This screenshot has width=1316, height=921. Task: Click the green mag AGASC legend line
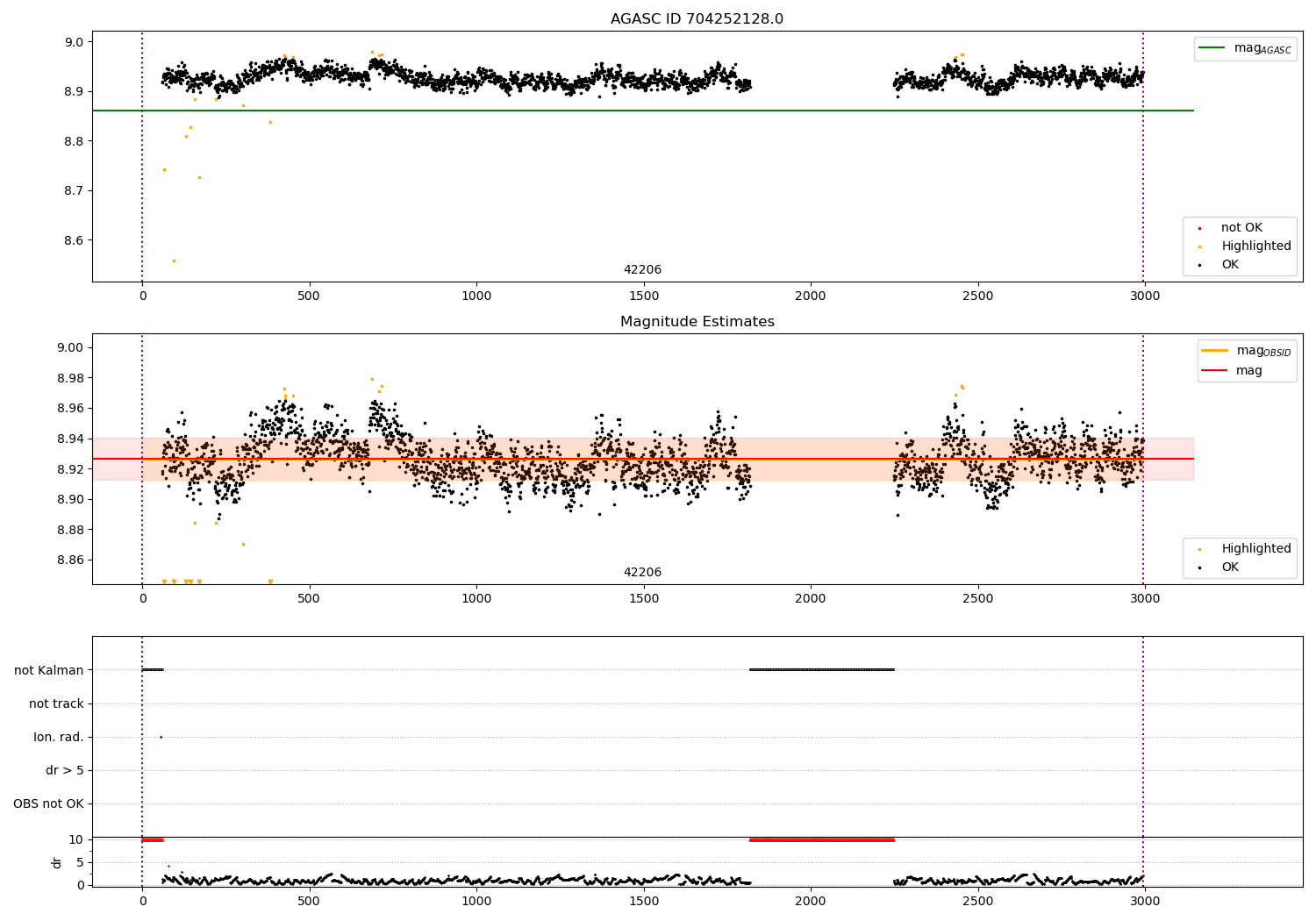pos(1213,48)
